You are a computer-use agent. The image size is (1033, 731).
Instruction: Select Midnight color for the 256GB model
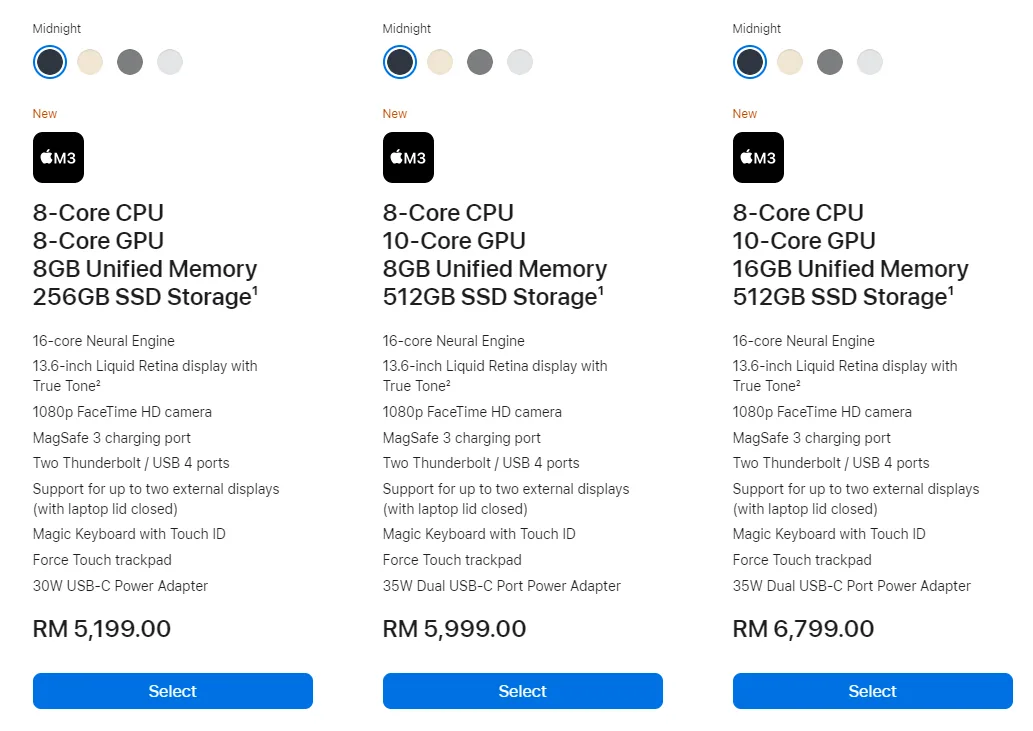pyautogui.click(x=50, y=62)
